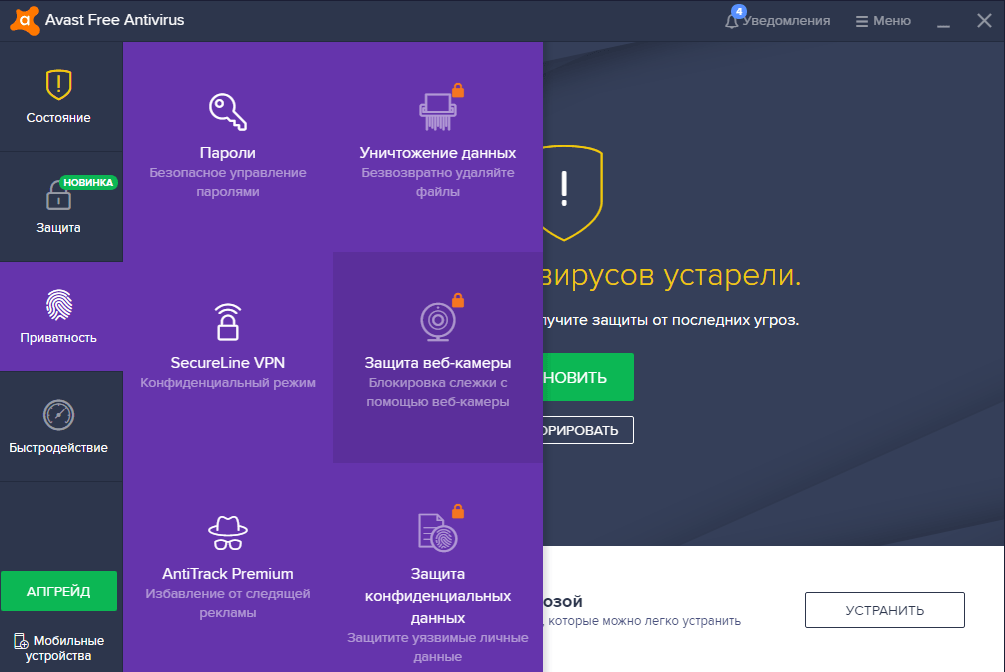Click the green АПГРЕЙД button
Viewport: 1005px width, 672px height.
pos(59,591)
